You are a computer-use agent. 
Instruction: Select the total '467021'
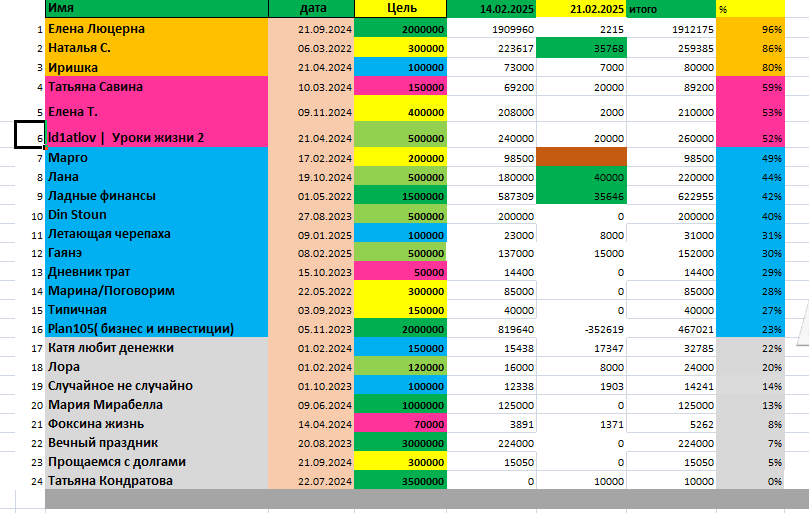point(671,329)
